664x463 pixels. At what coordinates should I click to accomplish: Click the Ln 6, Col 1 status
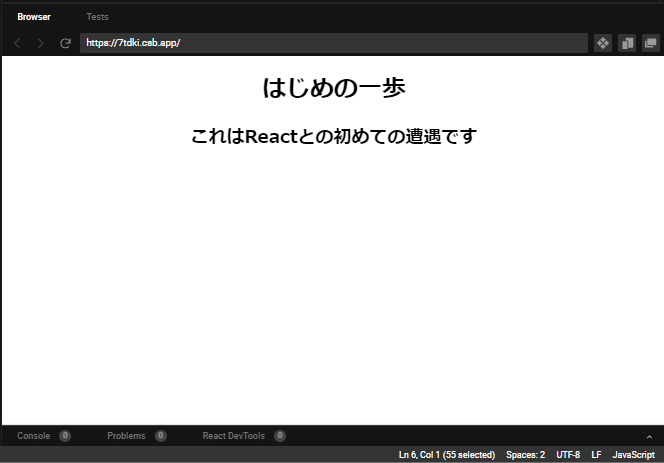(x=447, y=455)
